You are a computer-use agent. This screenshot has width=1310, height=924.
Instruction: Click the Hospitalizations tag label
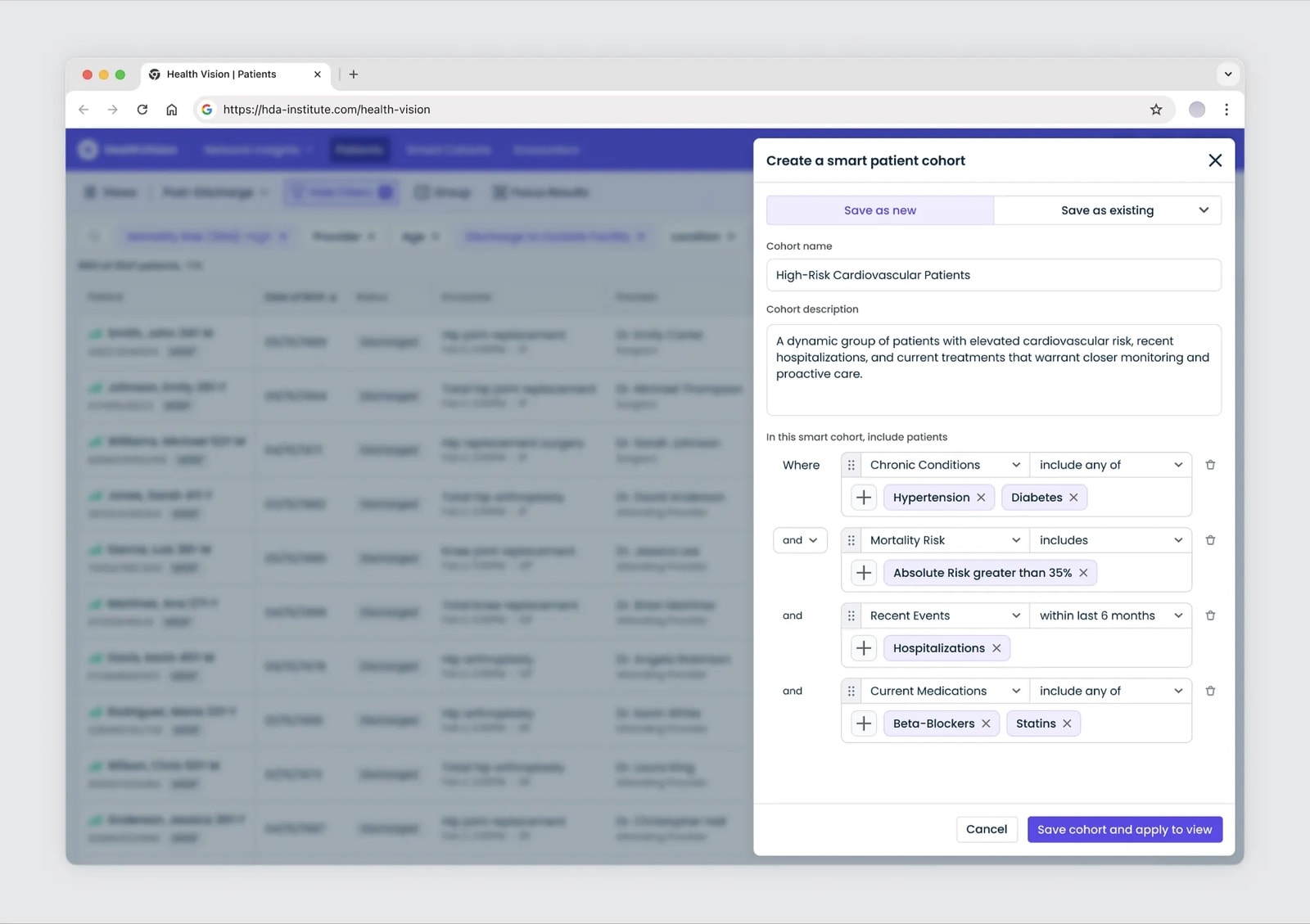[x=939, y=648]
